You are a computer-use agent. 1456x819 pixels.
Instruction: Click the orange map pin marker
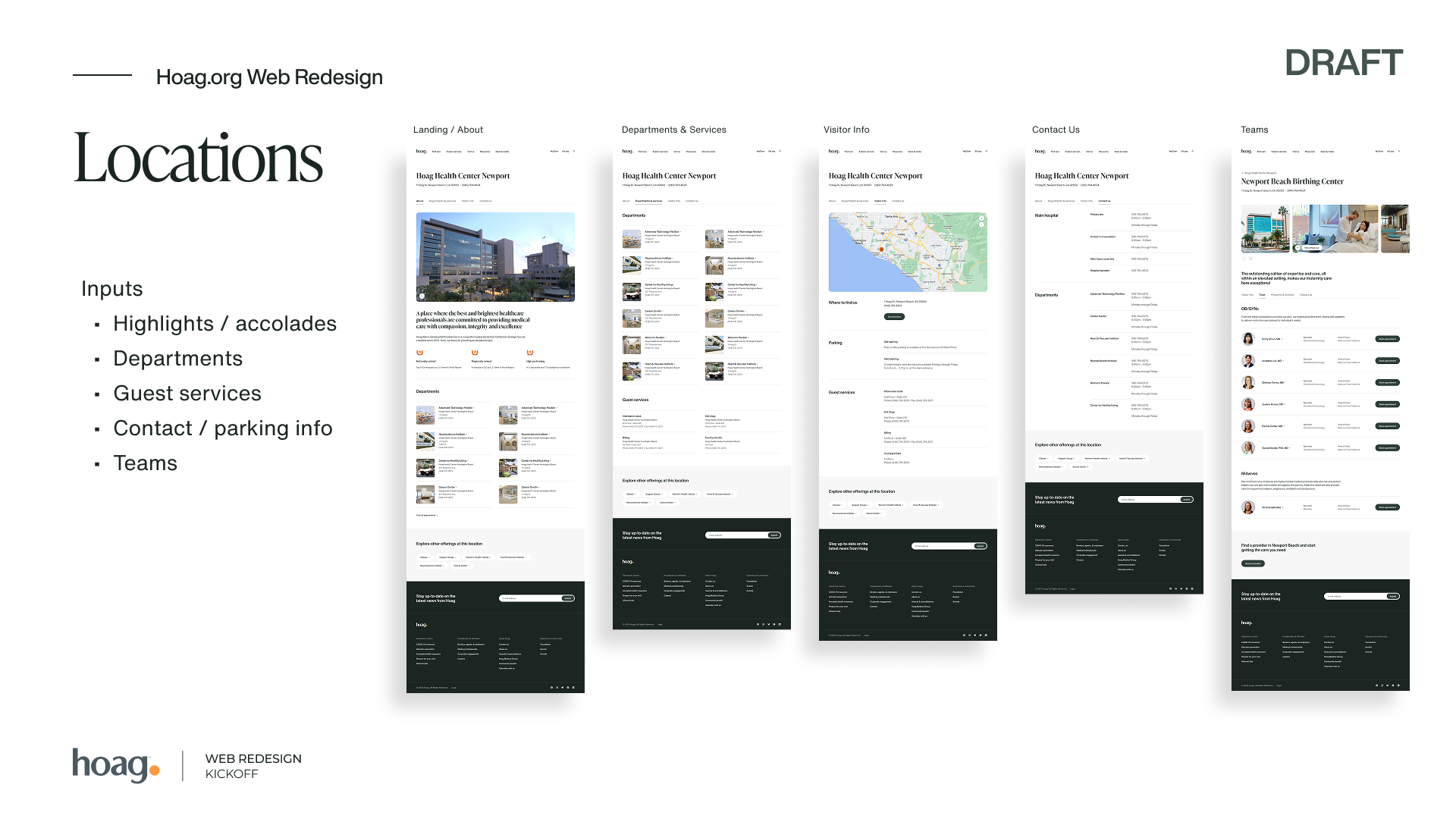(881, 249)
